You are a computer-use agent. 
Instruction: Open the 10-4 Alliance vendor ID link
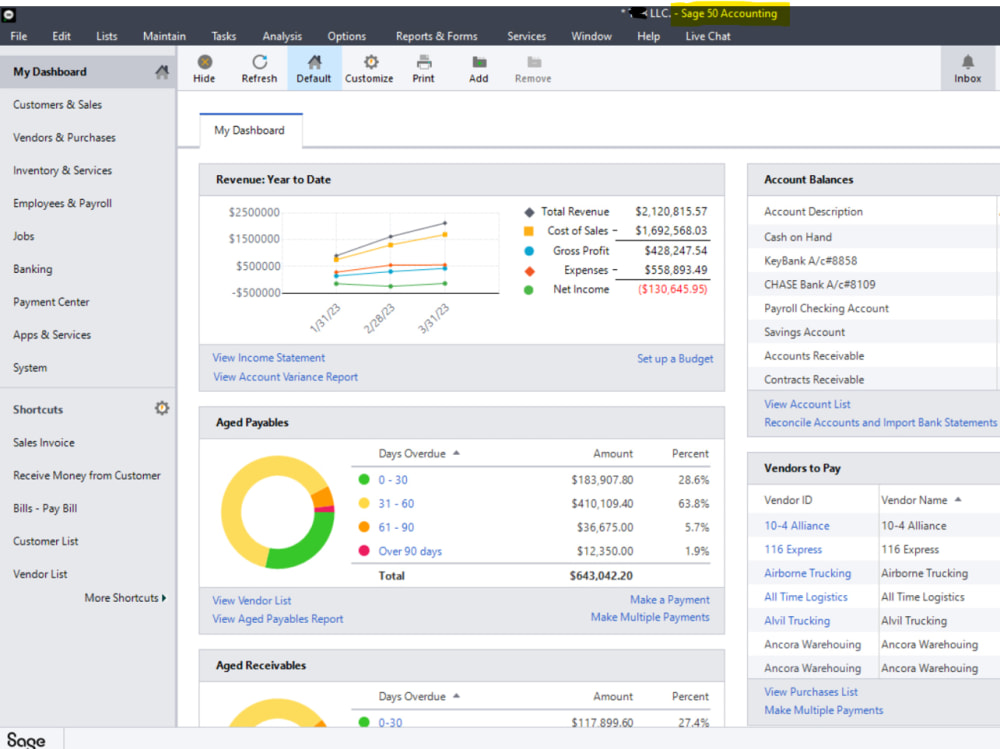point(797,526)
